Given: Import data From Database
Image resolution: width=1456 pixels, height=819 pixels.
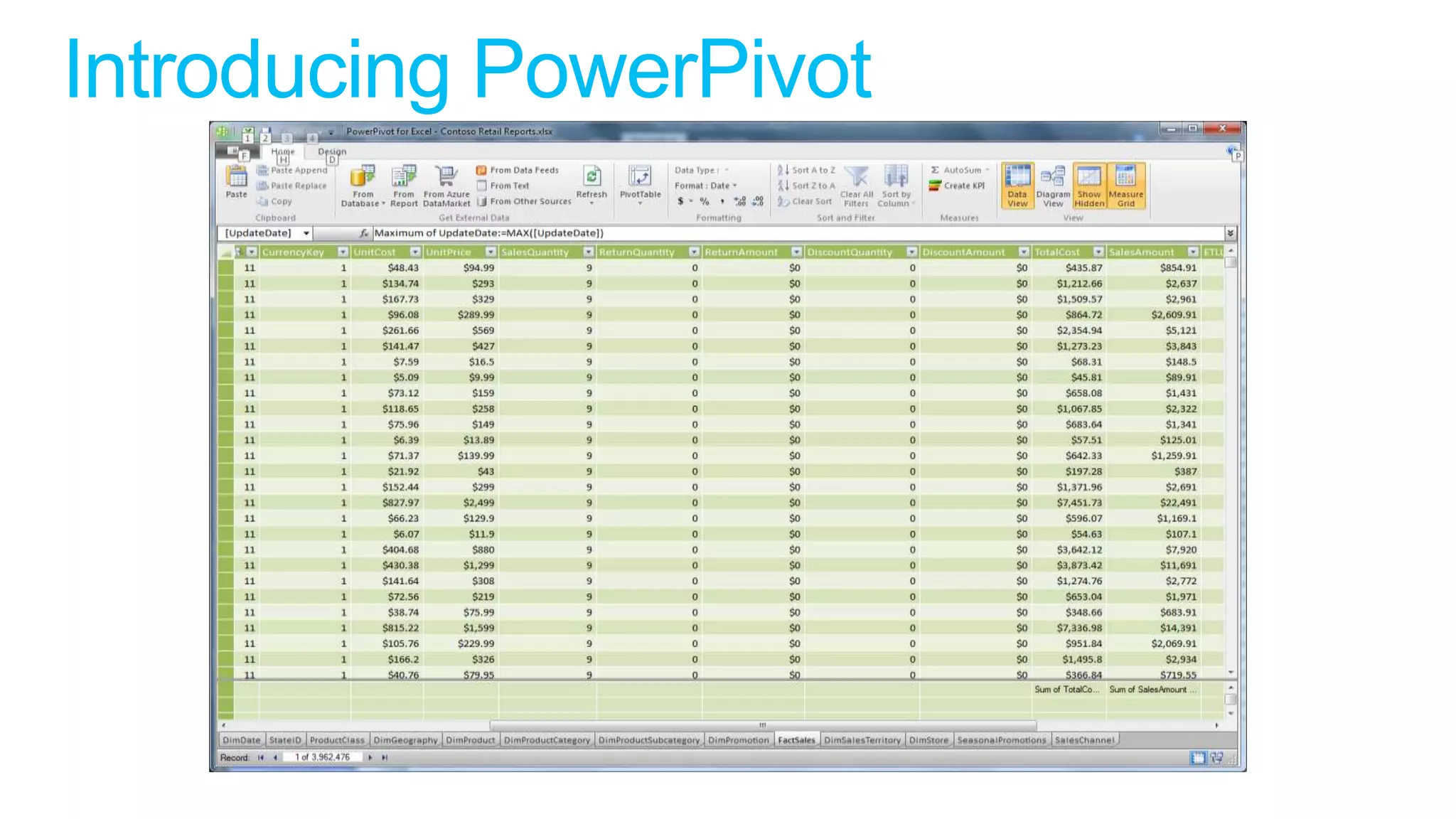Looking at the screenshot, I should (363, 186).
